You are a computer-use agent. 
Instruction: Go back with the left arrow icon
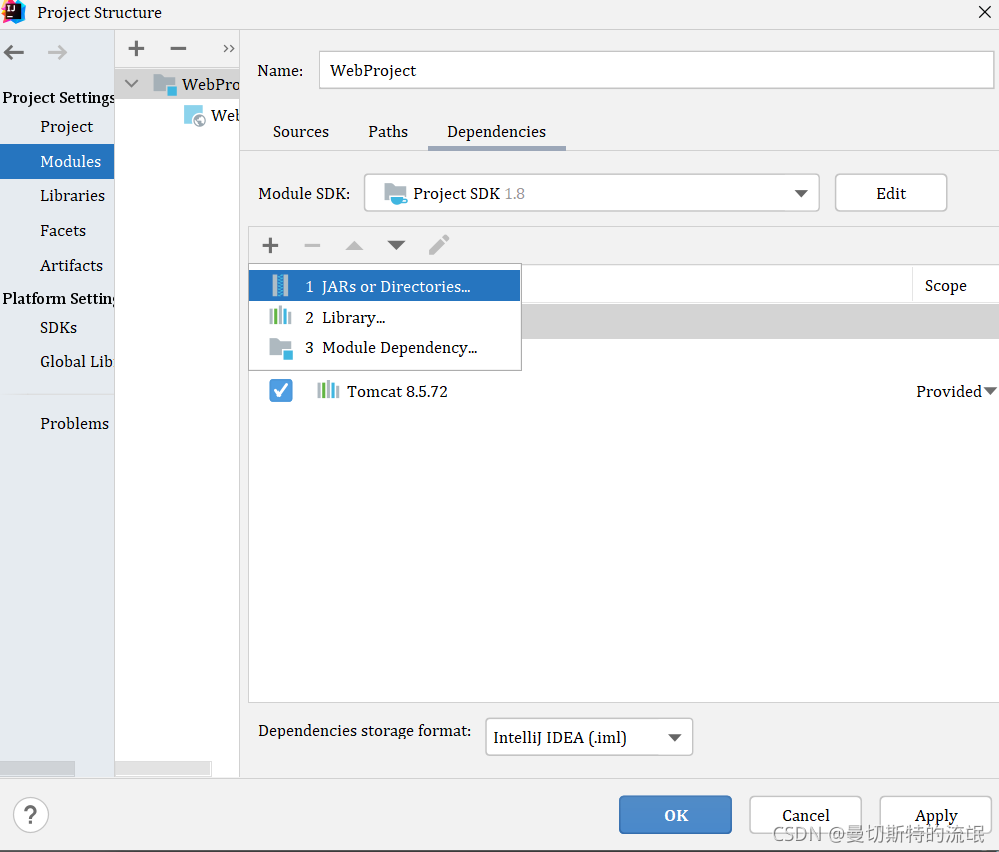14,52
